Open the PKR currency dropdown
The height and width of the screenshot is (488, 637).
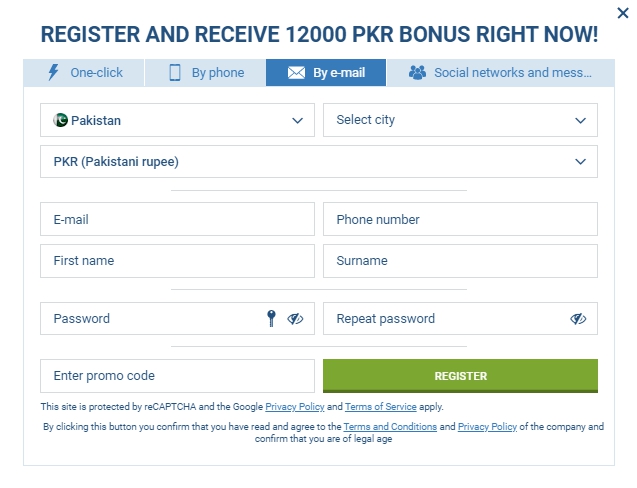[319, 162]
